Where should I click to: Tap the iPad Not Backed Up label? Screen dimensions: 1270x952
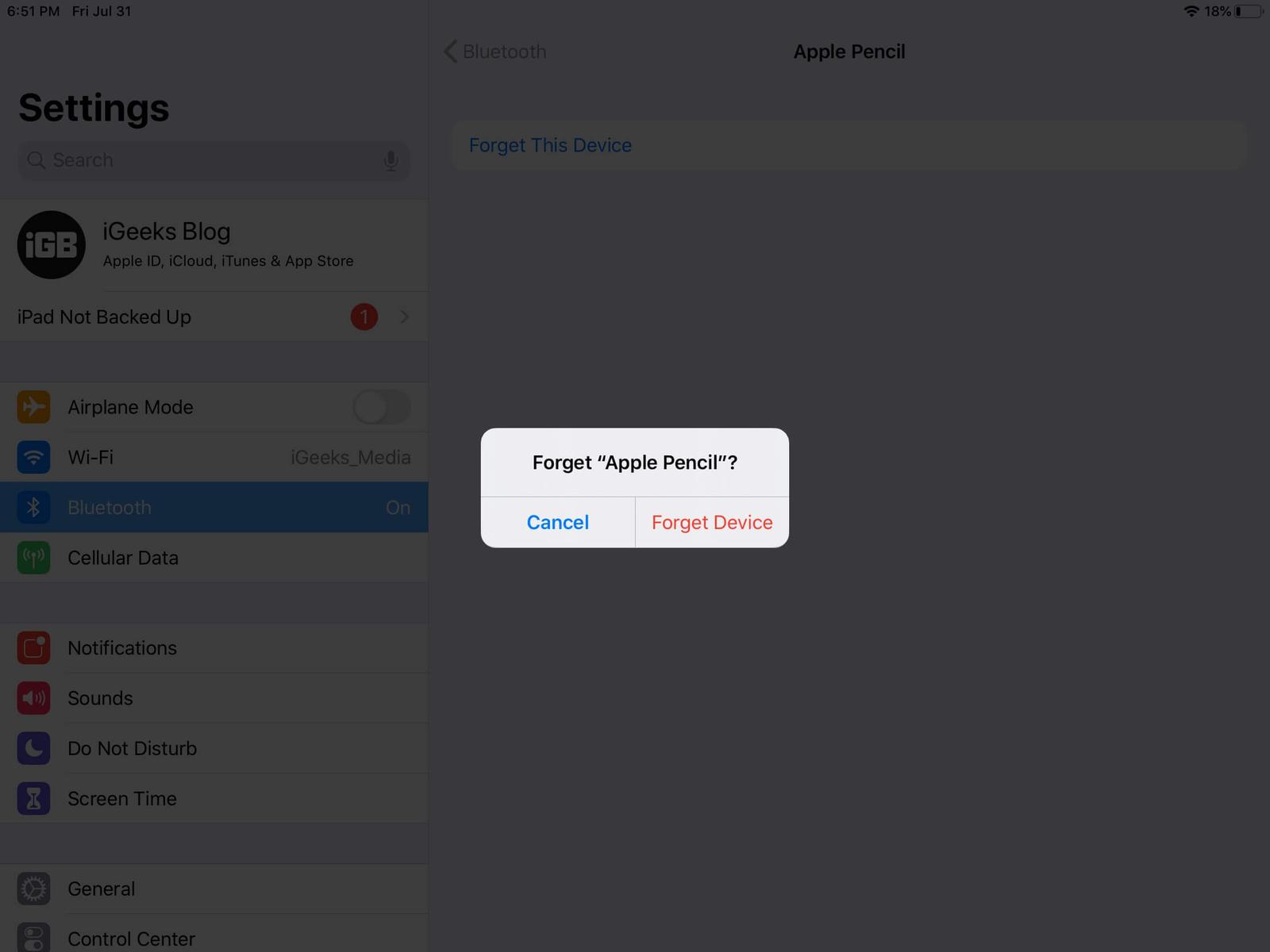click(x=104, y=317)
